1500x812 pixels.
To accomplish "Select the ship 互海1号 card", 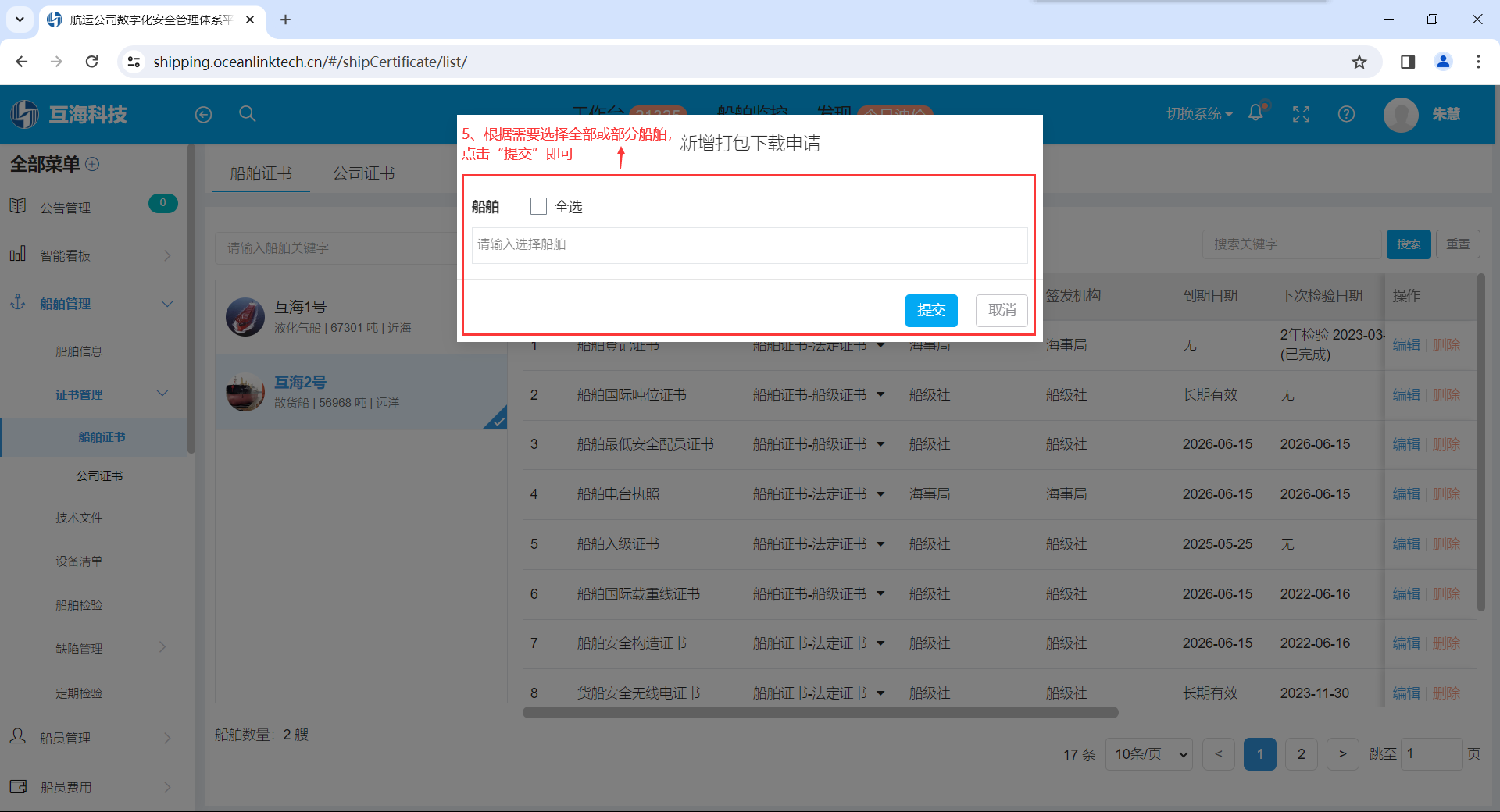I will pyautogui.click(x=361, y=317).
